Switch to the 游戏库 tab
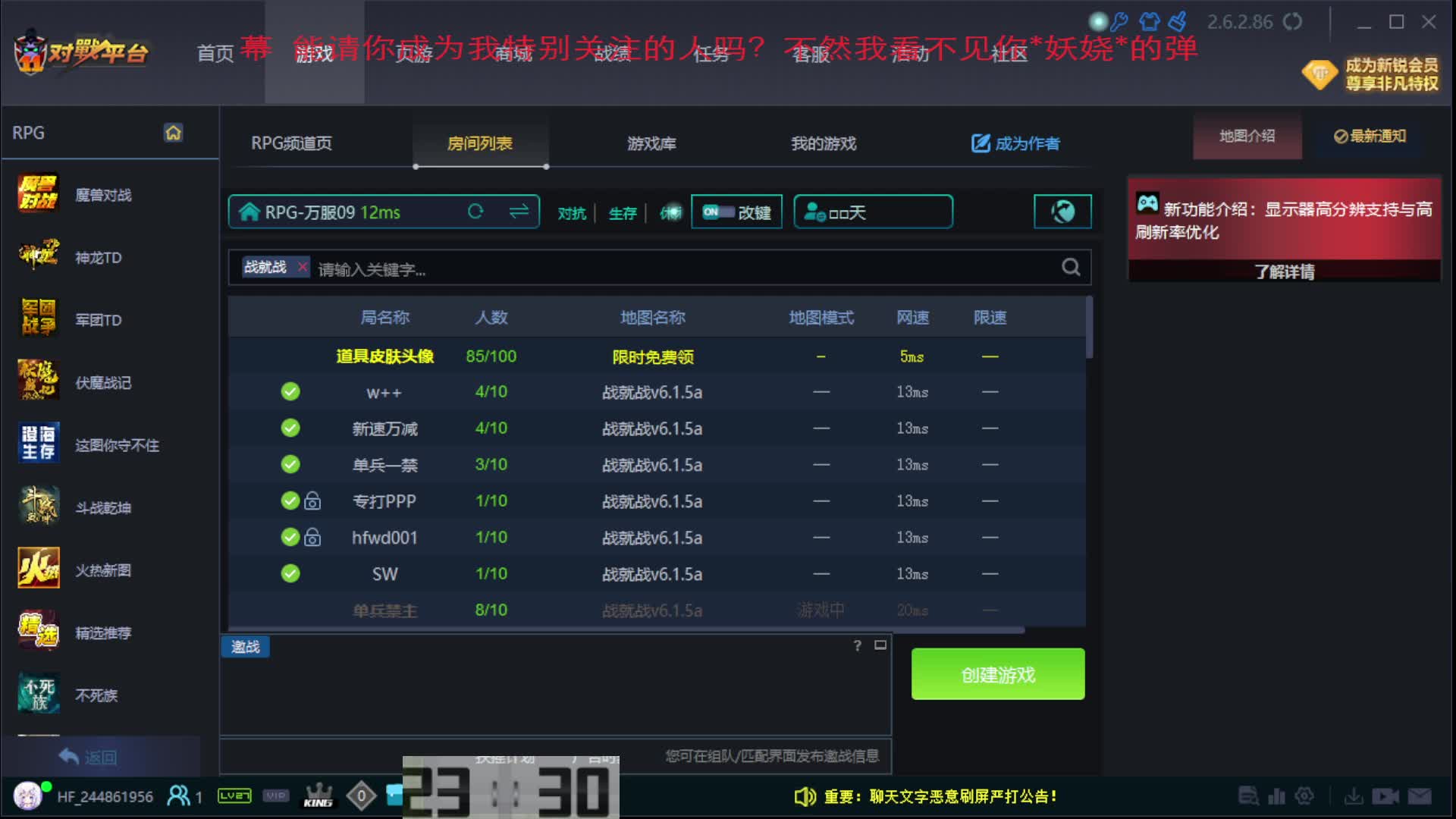1456x819 pixels. 651,143
